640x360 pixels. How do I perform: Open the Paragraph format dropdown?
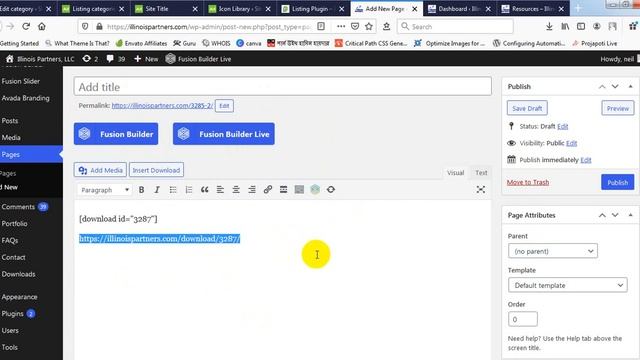[104, 190]
